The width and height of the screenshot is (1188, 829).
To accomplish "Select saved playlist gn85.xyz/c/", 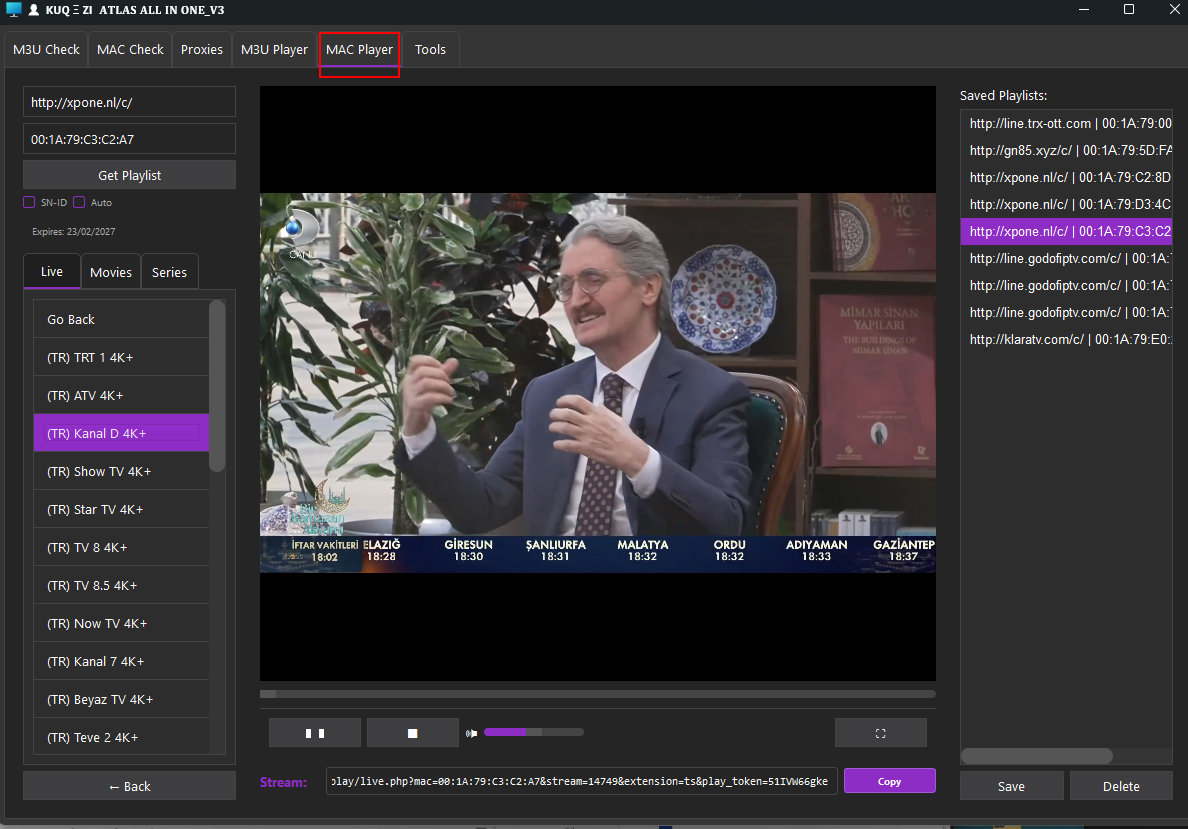I will tap(1067, 150).
